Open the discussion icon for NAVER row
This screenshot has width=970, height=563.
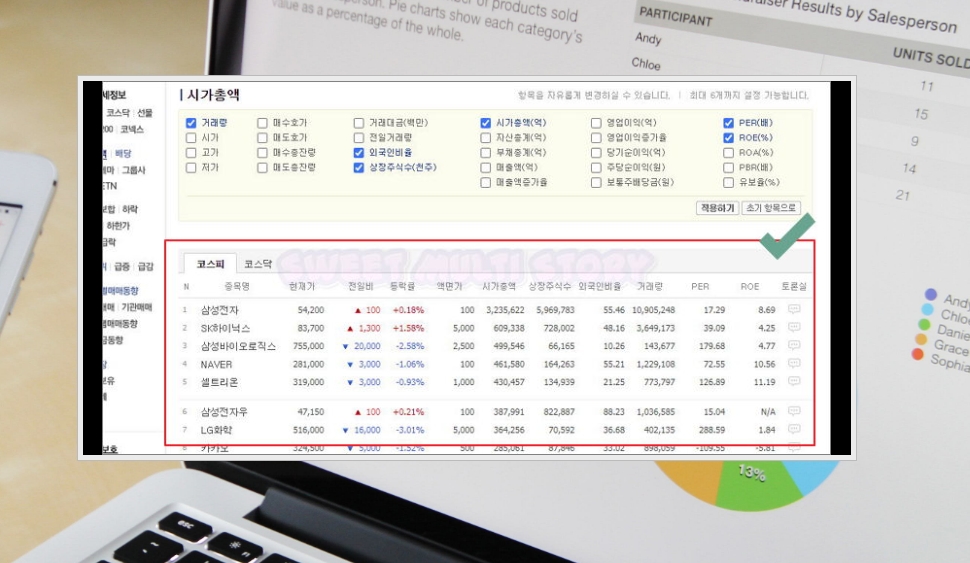coord(794,363)
